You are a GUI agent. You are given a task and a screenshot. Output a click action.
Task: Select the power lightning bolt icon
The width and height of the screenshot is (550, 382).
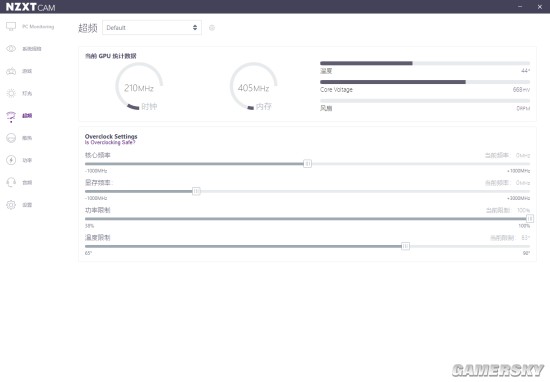coord(11,160)
